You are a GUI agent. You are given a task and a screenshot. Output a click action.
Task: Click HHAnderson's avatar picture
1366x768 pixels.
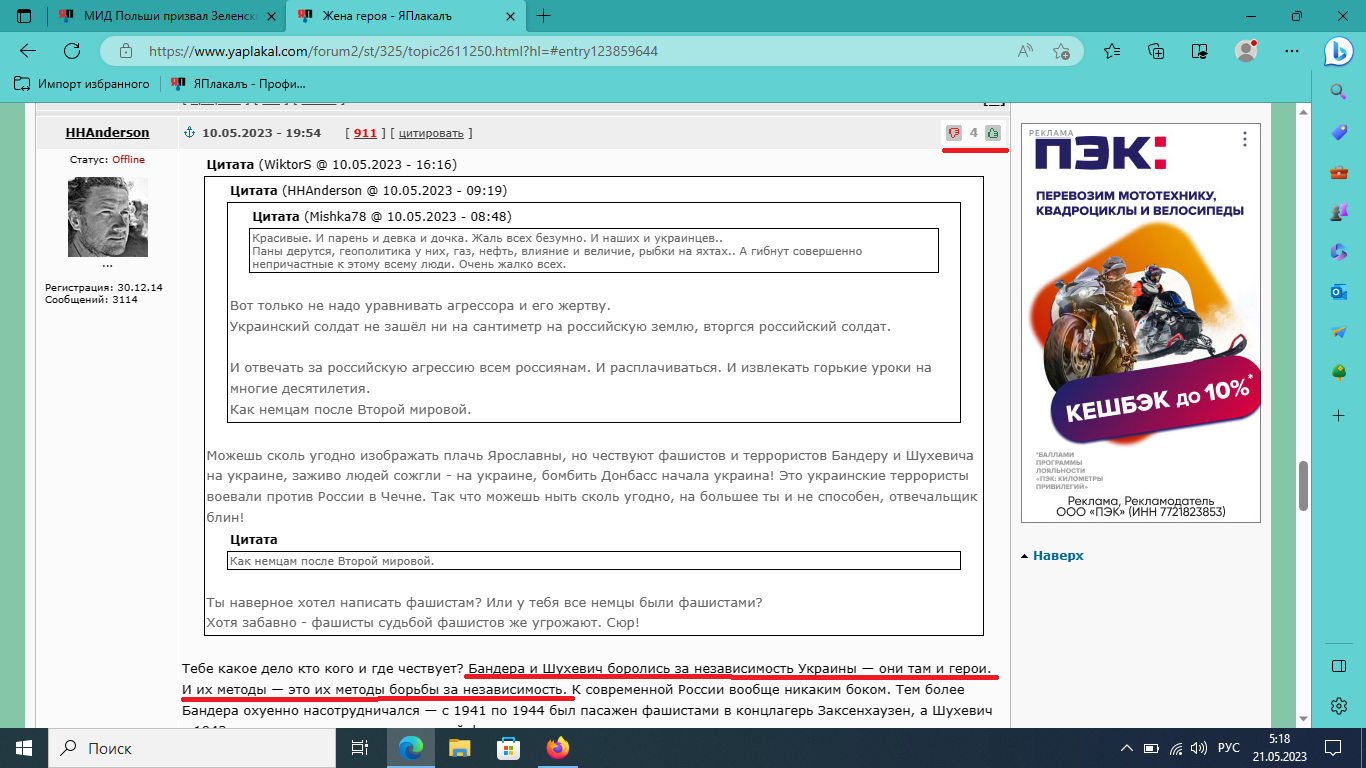click(108, 217)
